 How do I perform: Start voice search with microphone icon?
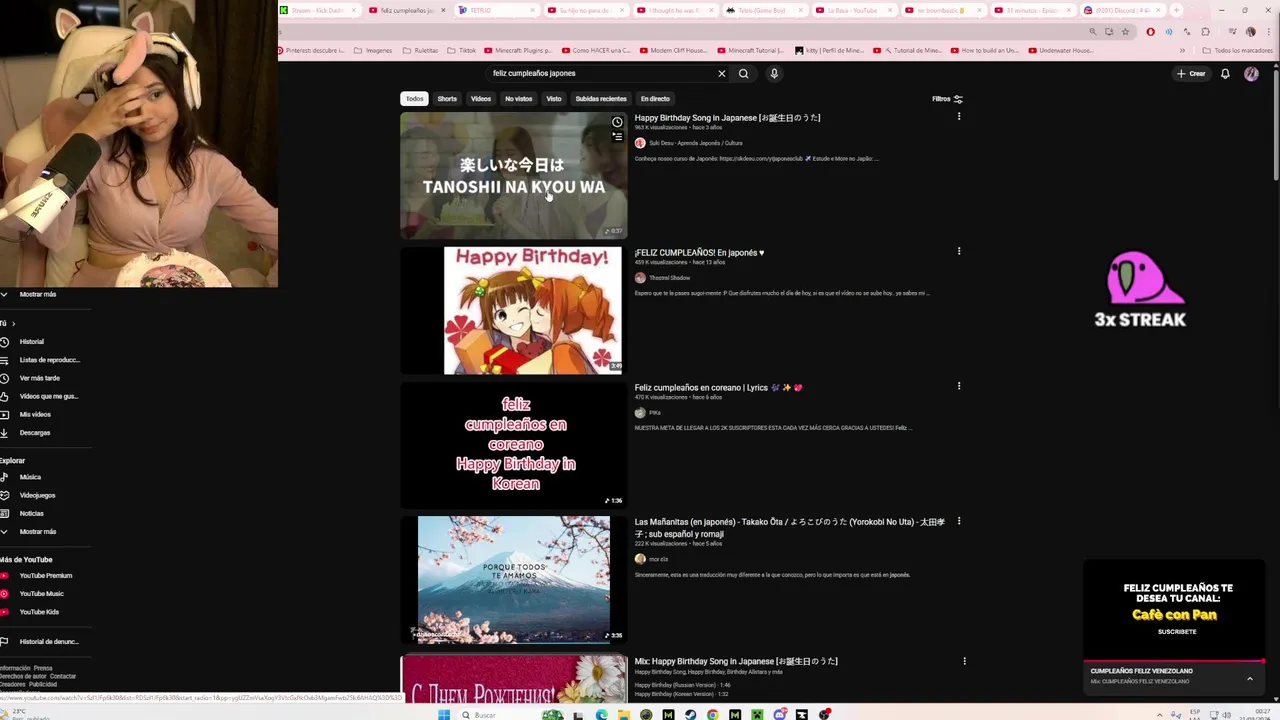773,73
